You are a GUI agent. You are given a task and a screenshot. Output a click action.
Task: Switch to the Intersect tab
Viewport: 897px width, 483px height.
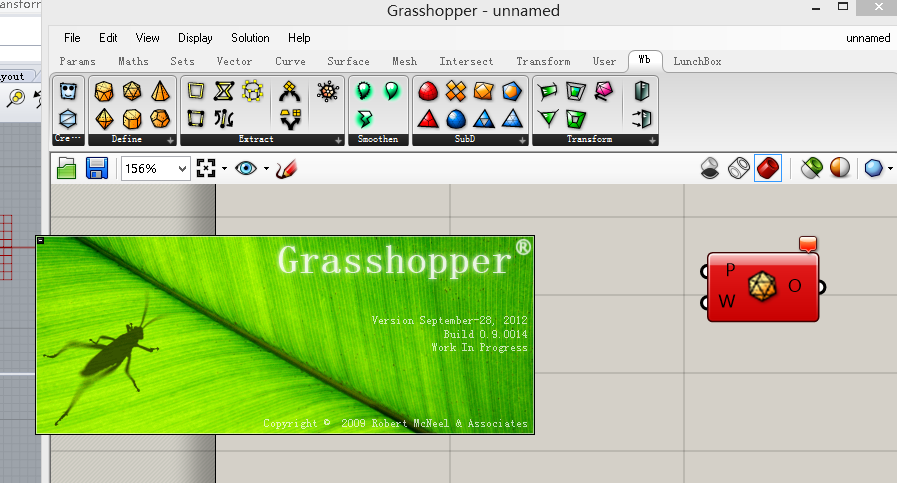point(466,61)
